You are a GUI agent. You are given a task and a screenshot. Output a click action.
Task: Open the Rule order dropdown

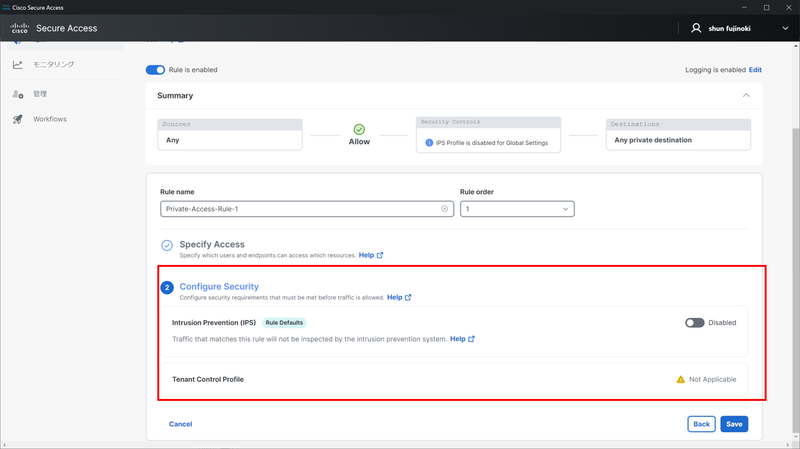pos(517,209)
